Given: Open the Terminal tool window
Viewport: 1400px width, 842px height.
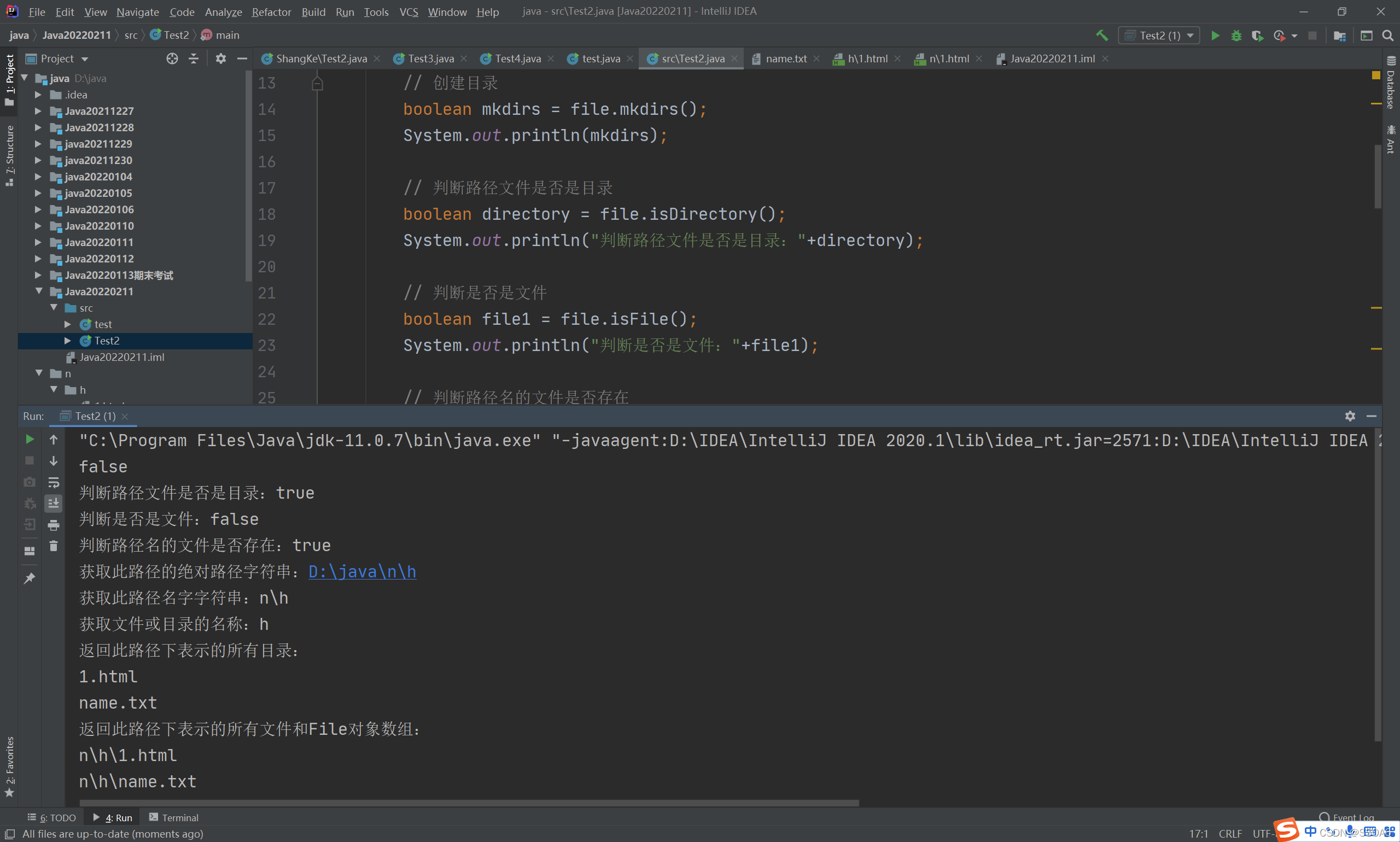Looking at the screenshot, I should pyautogui.click(x=174, y=817).
